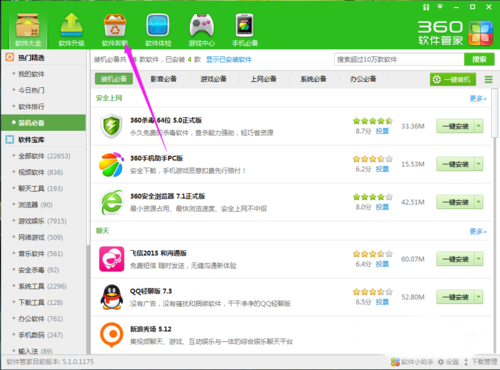Click 一键安装 for 360杀毒
The height and width of the screenshot is (370, 500).
tap(455, 126)
